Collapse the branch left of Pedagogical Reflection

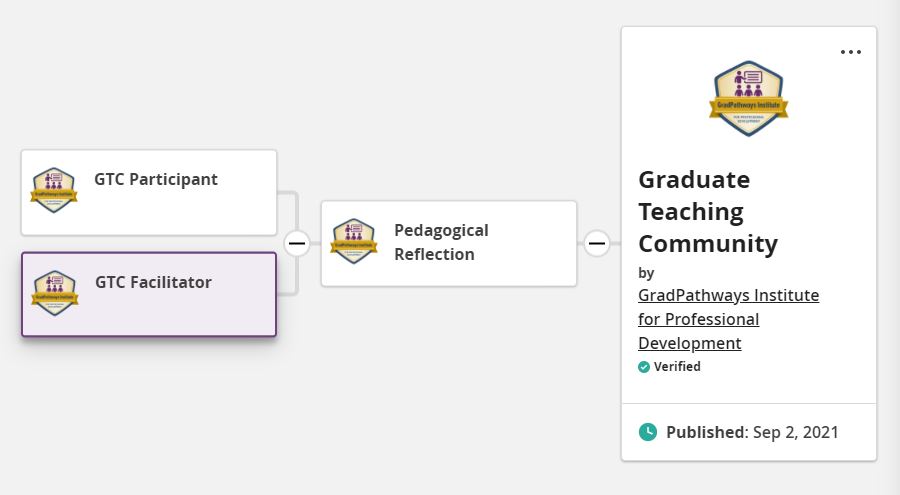pos(297,243)
